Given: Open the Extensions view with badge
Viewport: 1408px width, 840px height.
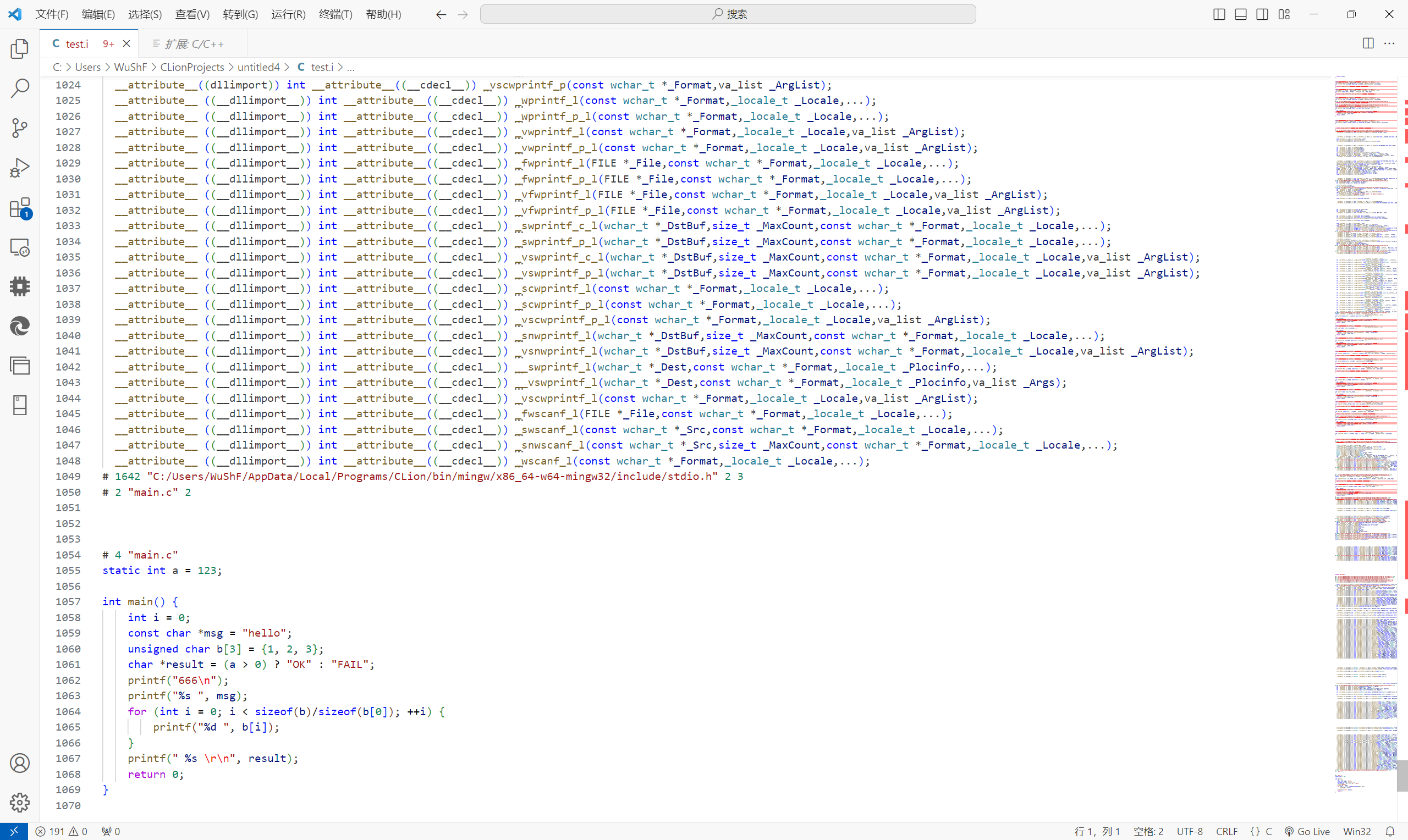Looking at the screenshot, I should [20, 208].
